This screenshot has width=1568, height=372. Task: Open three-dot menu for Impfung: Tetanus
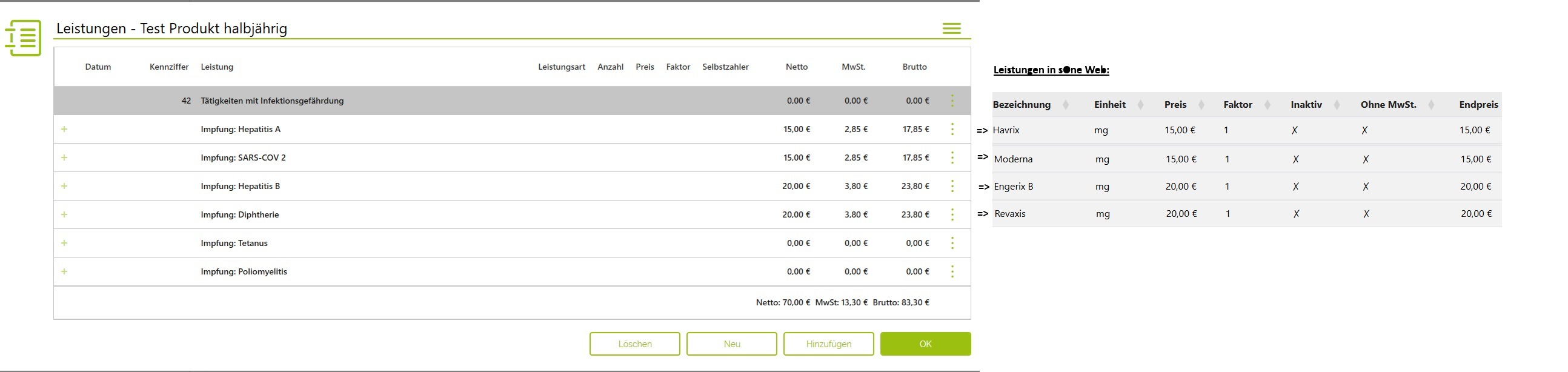point(952,243)
